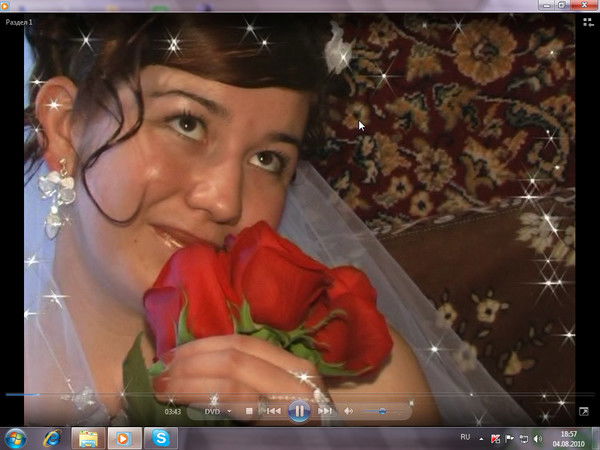The width and height of the screenshot is (600, 450).
Task: Click Windows Media Player taskbar icon
Action: click(123, 438)
